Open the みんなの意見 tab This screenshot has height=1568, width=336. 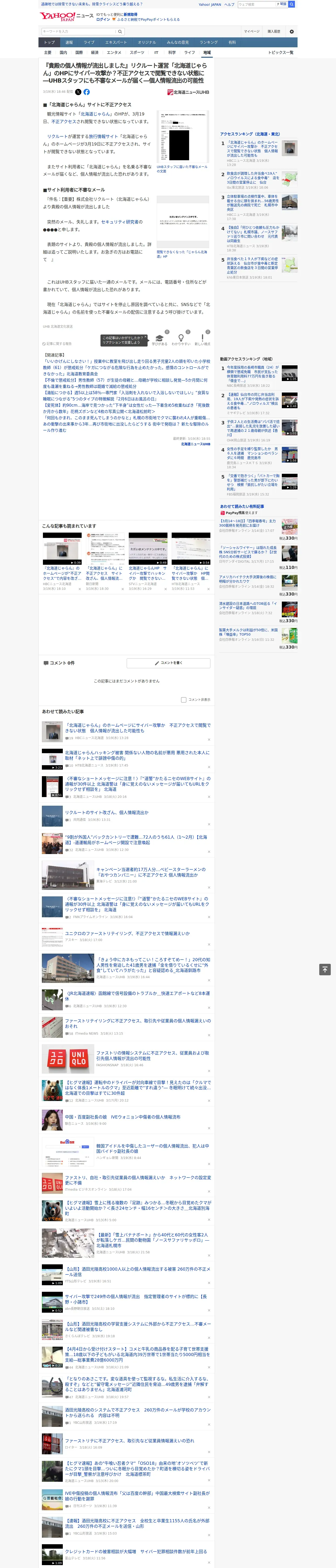178,43
